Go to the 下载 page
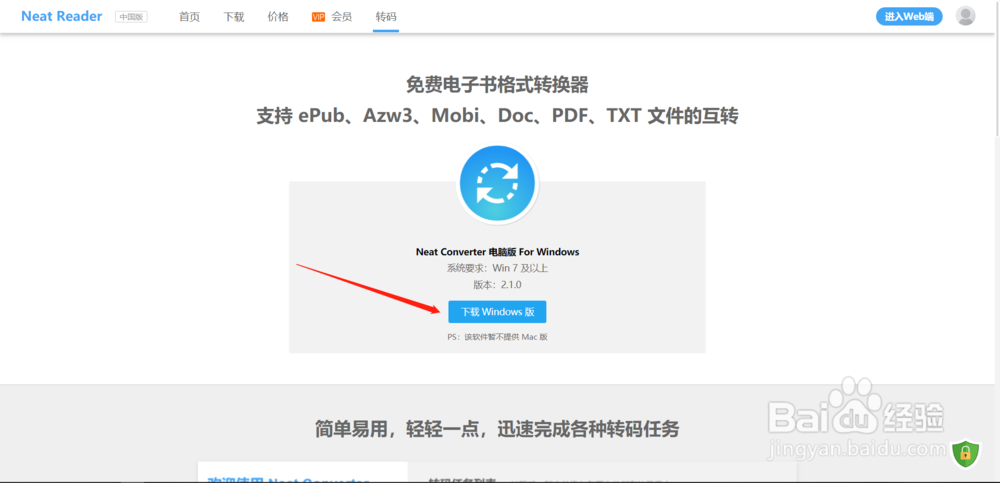The image size is (1000, 483). [x=233, y=17]
